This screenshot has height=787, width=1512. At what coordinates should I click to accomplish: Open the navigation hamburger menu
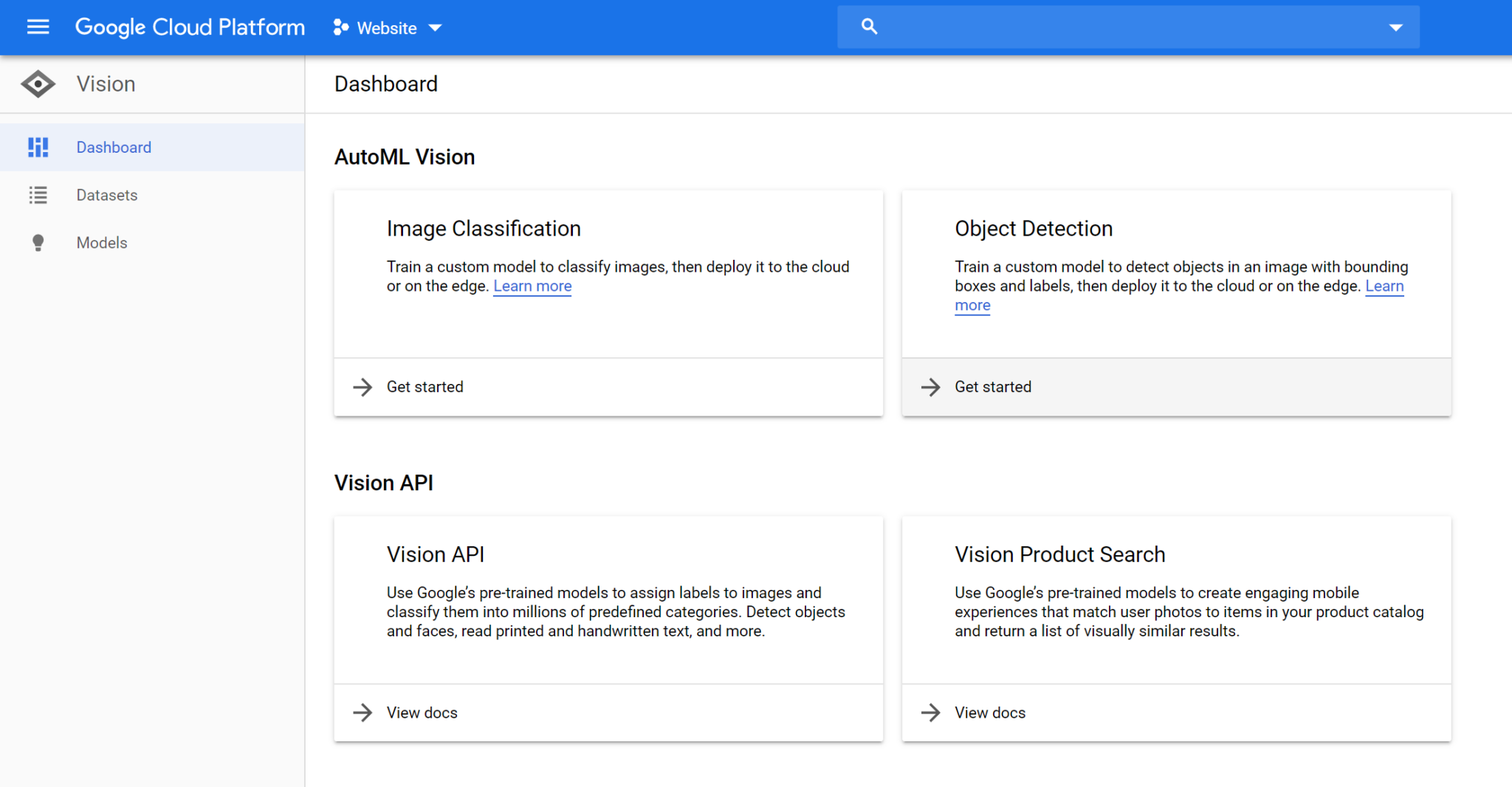(x=37, y=27)
